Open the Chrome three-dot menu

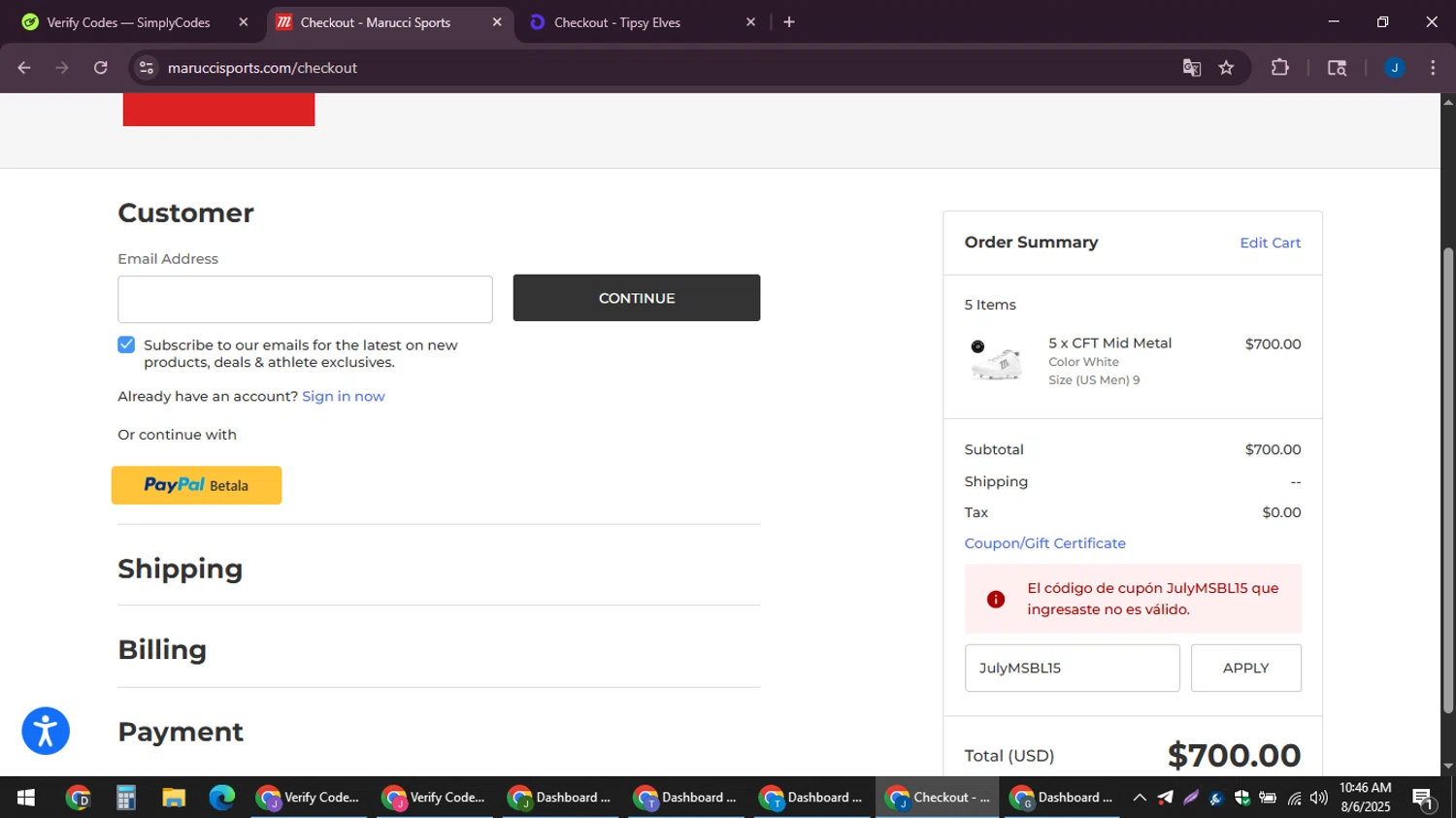(1433, 68)
